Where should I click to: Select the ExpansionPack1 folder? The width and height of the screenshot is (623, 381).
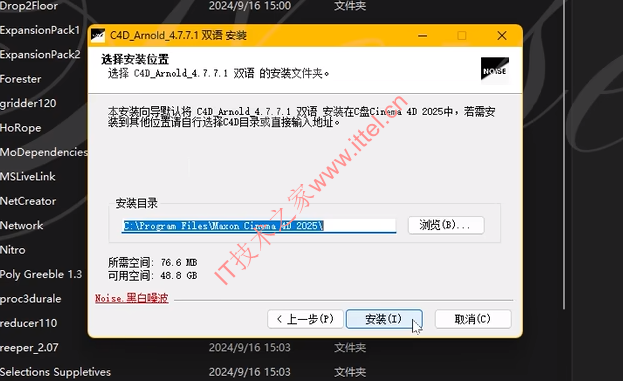(x=40, y=30)
